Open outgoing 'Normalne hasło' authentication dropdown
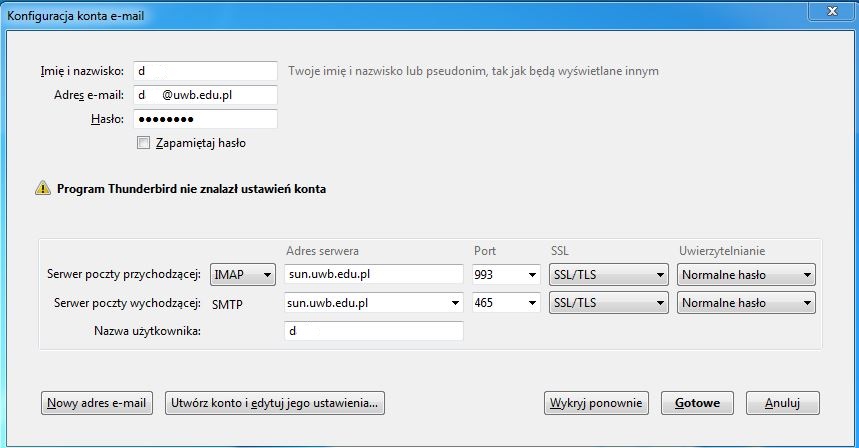859x448 pixels. [x=746, y=302]
